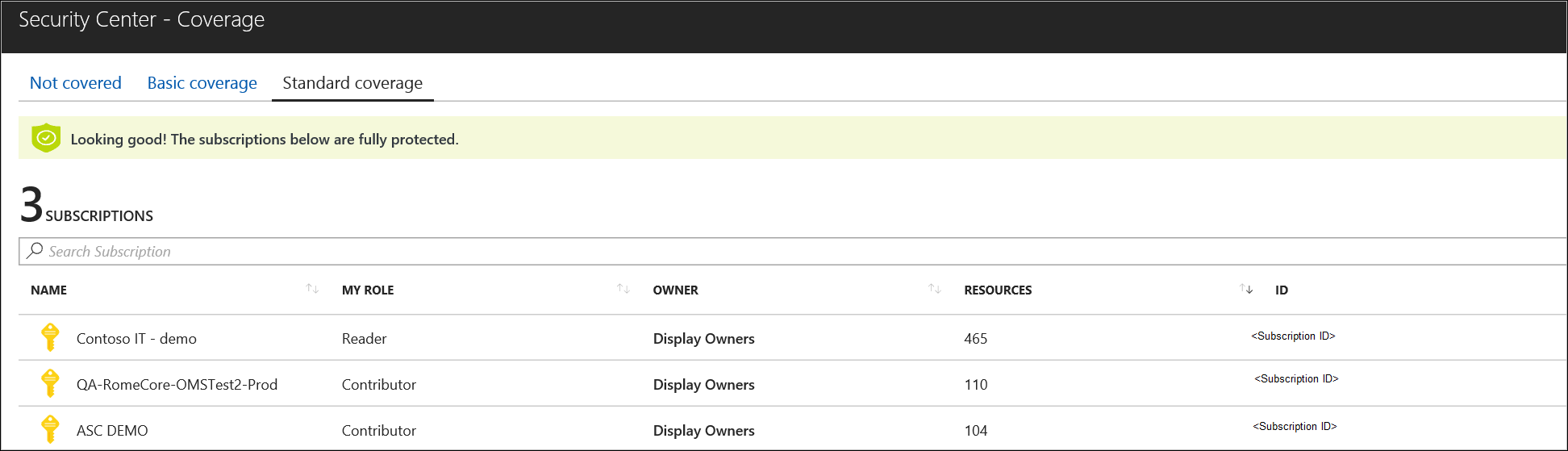Click the 'Looking good!' fully protected message
Viewport: 1568px width, 451px height.
coord(265,140)
